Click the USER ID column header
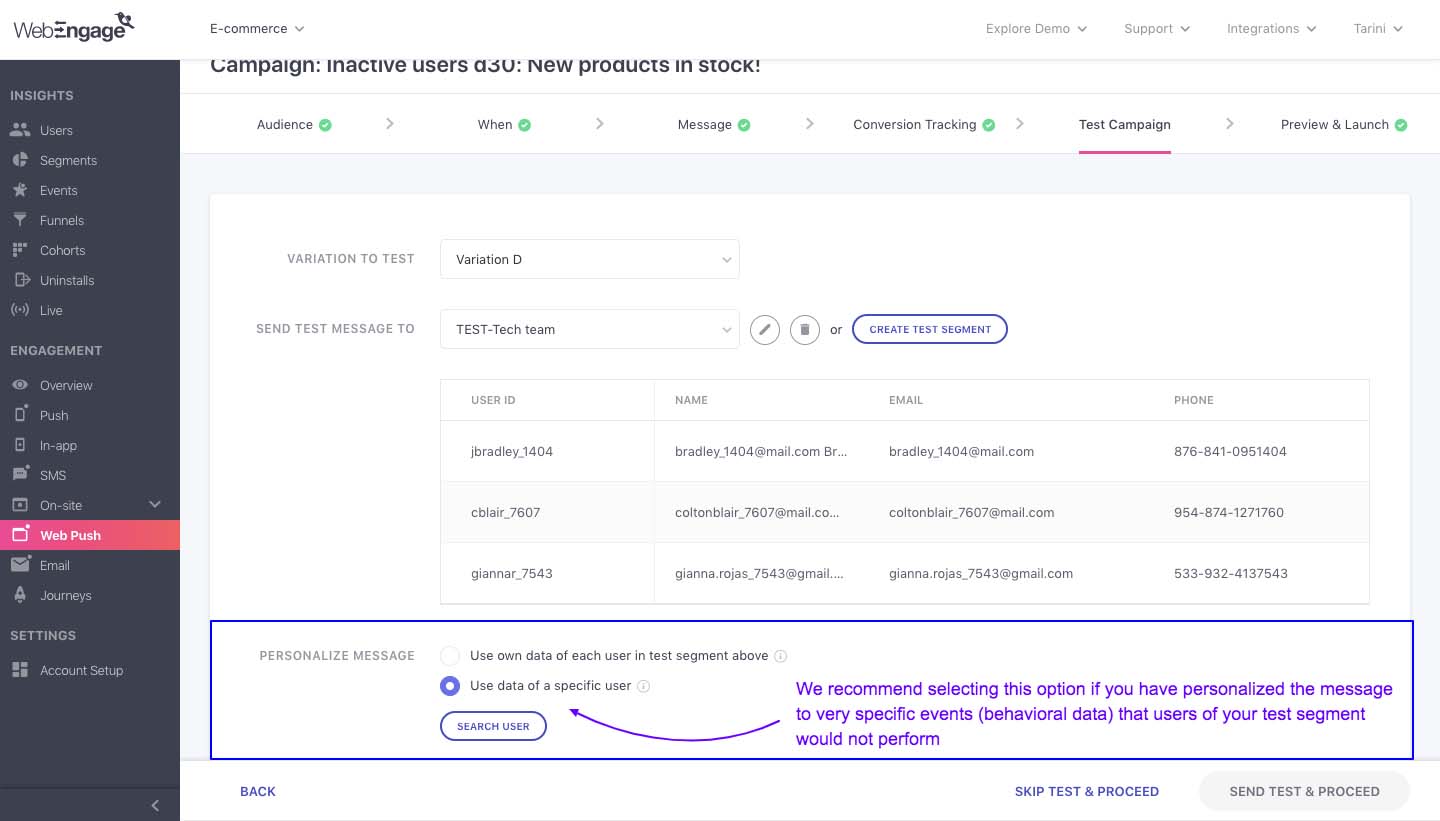 [493, 400]
